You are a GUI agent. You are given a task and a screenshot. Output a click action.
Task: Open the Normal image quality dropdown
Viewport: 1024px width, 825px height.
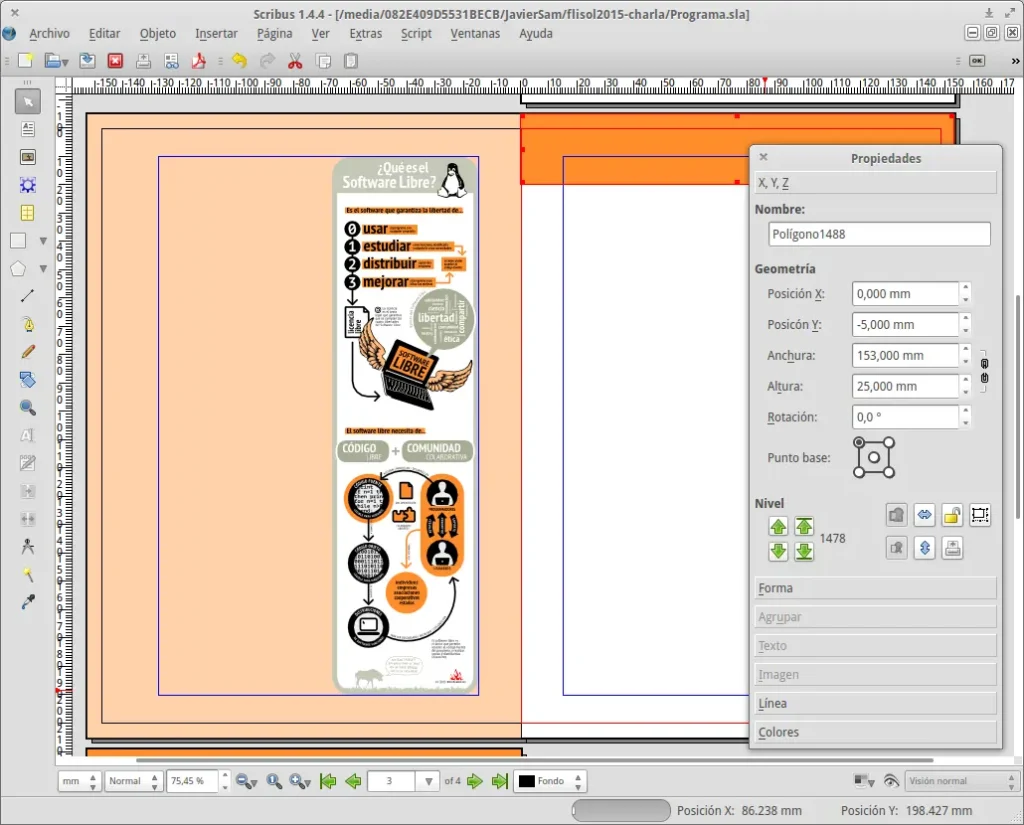coord(133,781)
